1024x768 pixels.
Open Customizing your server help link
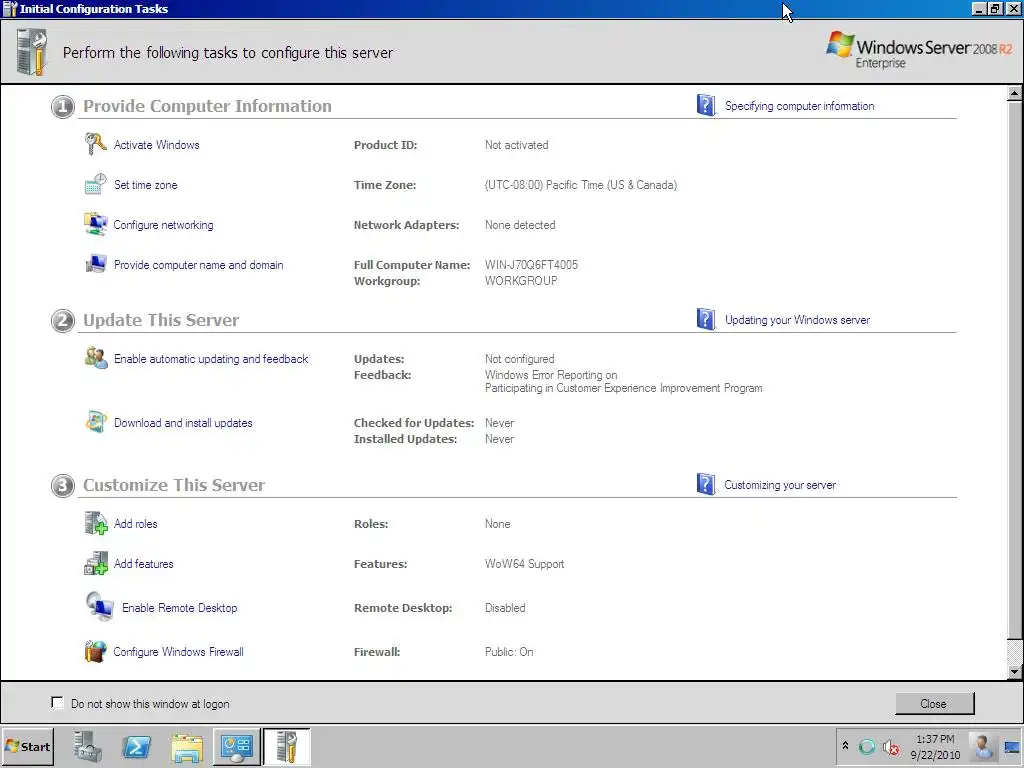(x=780, y=485)
